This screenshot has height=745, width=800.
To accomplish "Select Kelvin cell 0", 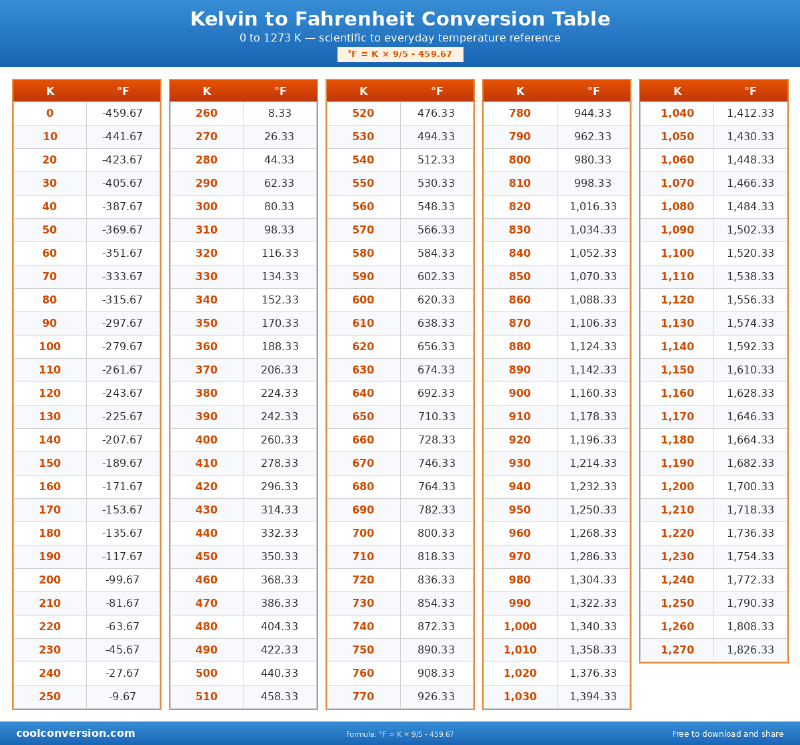I will [x=50, y=113].
